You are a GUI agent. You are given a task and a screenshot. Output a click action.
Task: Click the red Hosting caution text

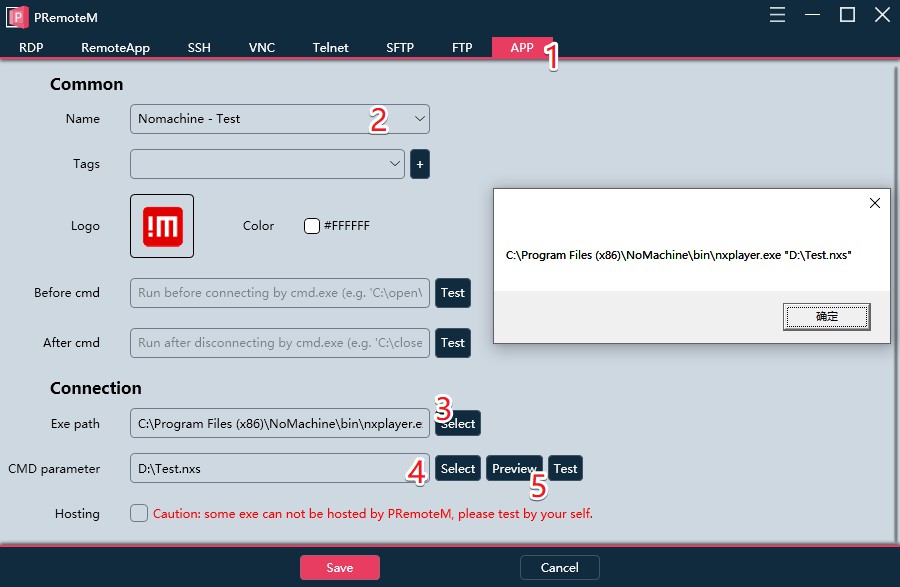point(373,514)
